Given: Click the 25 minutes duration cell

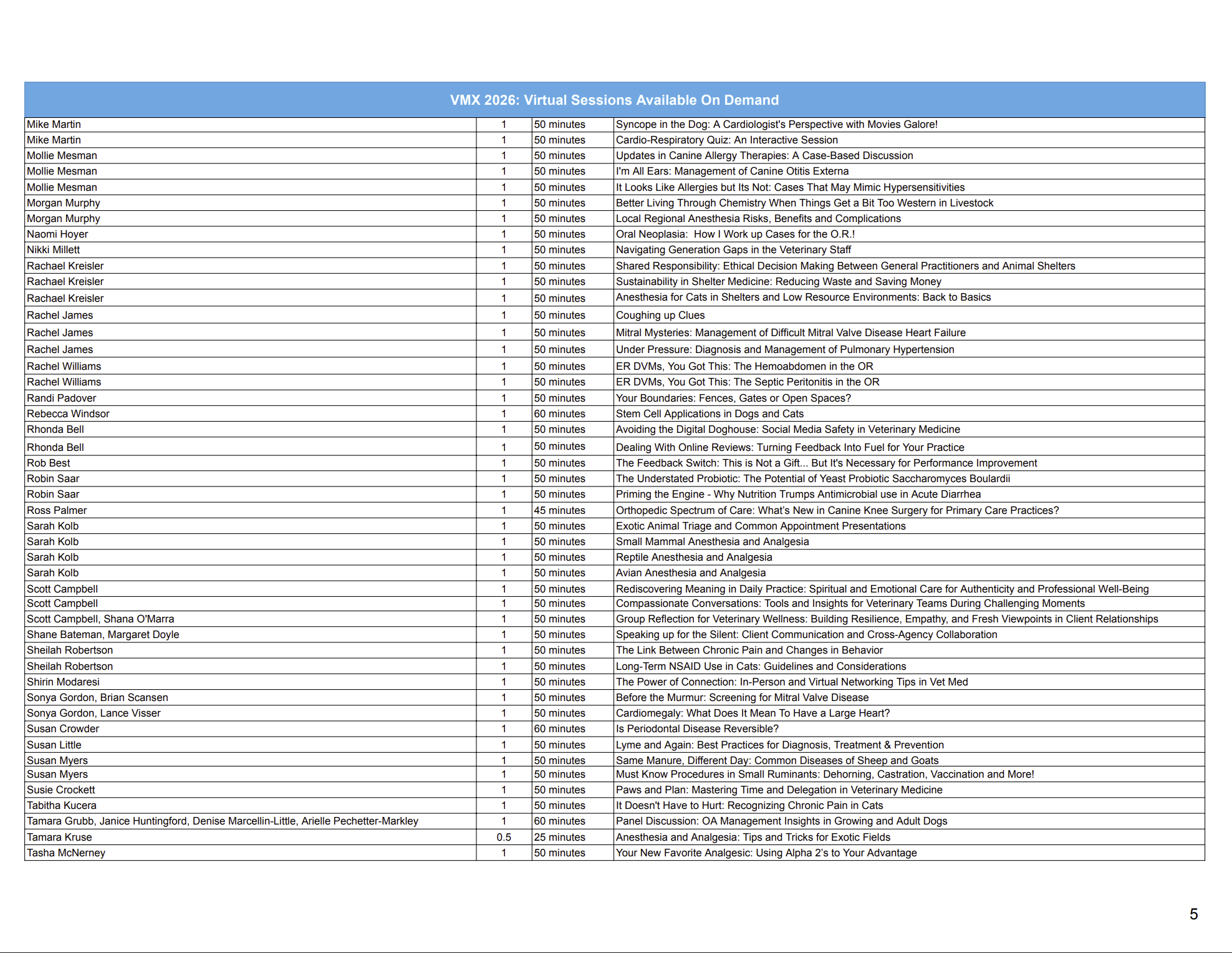Looking at the screenshot, I should click(559, 837).
